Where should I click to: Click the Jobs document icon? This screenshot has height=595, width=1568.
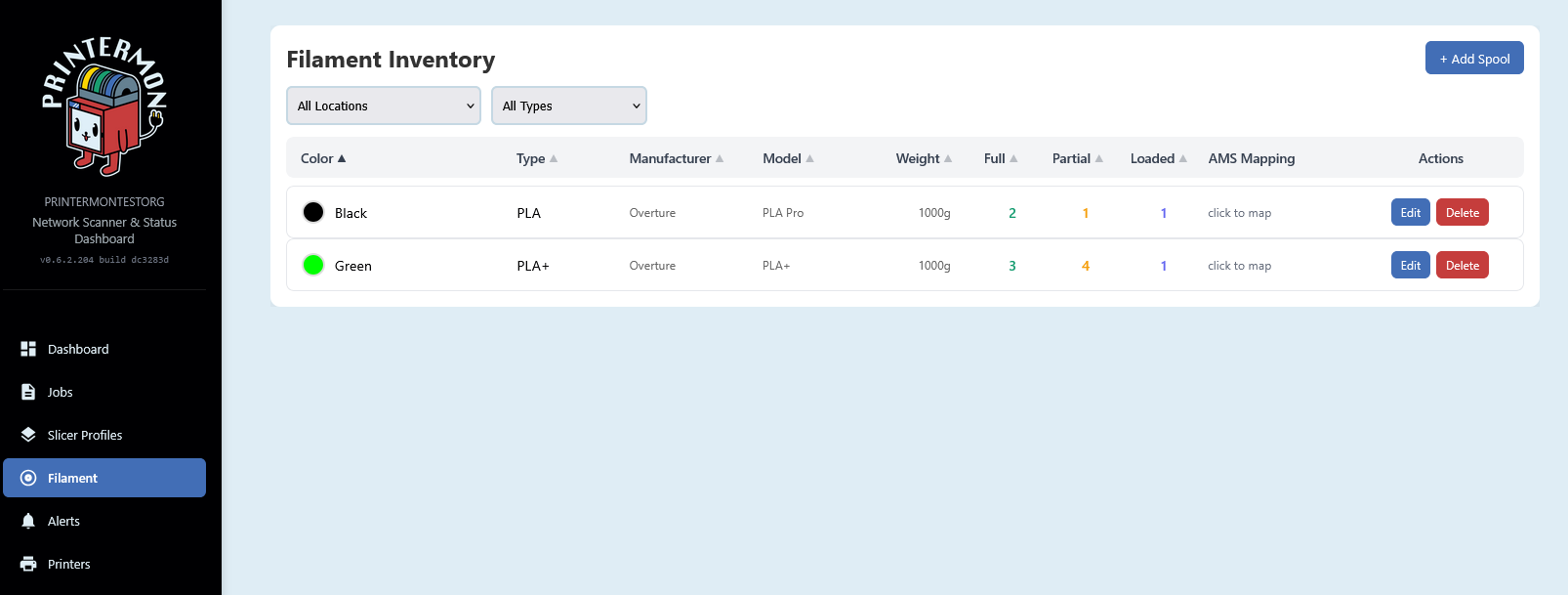28,392
